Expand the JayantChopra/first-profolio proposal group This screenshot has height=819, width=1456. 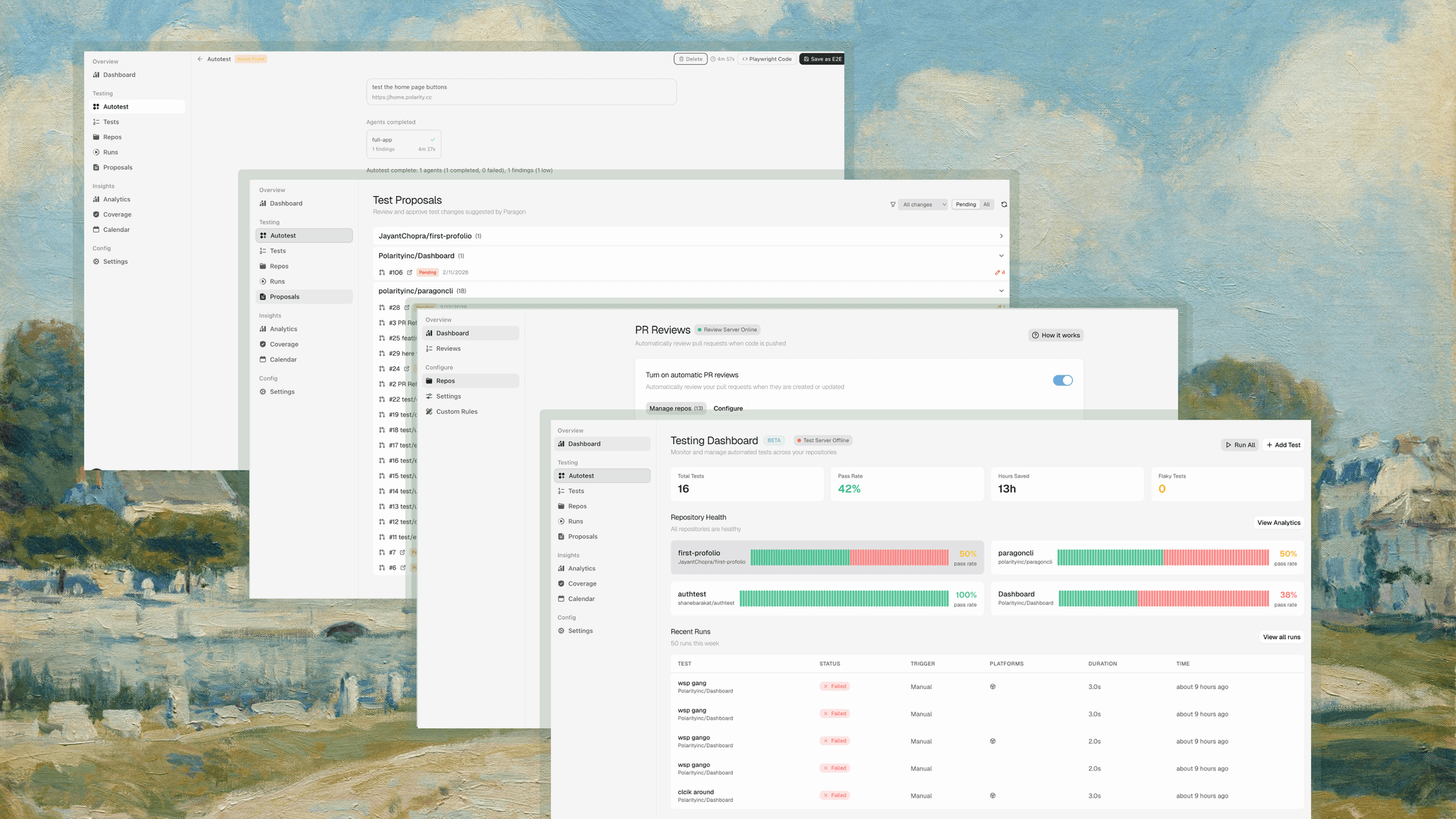tap(1001, 235)
